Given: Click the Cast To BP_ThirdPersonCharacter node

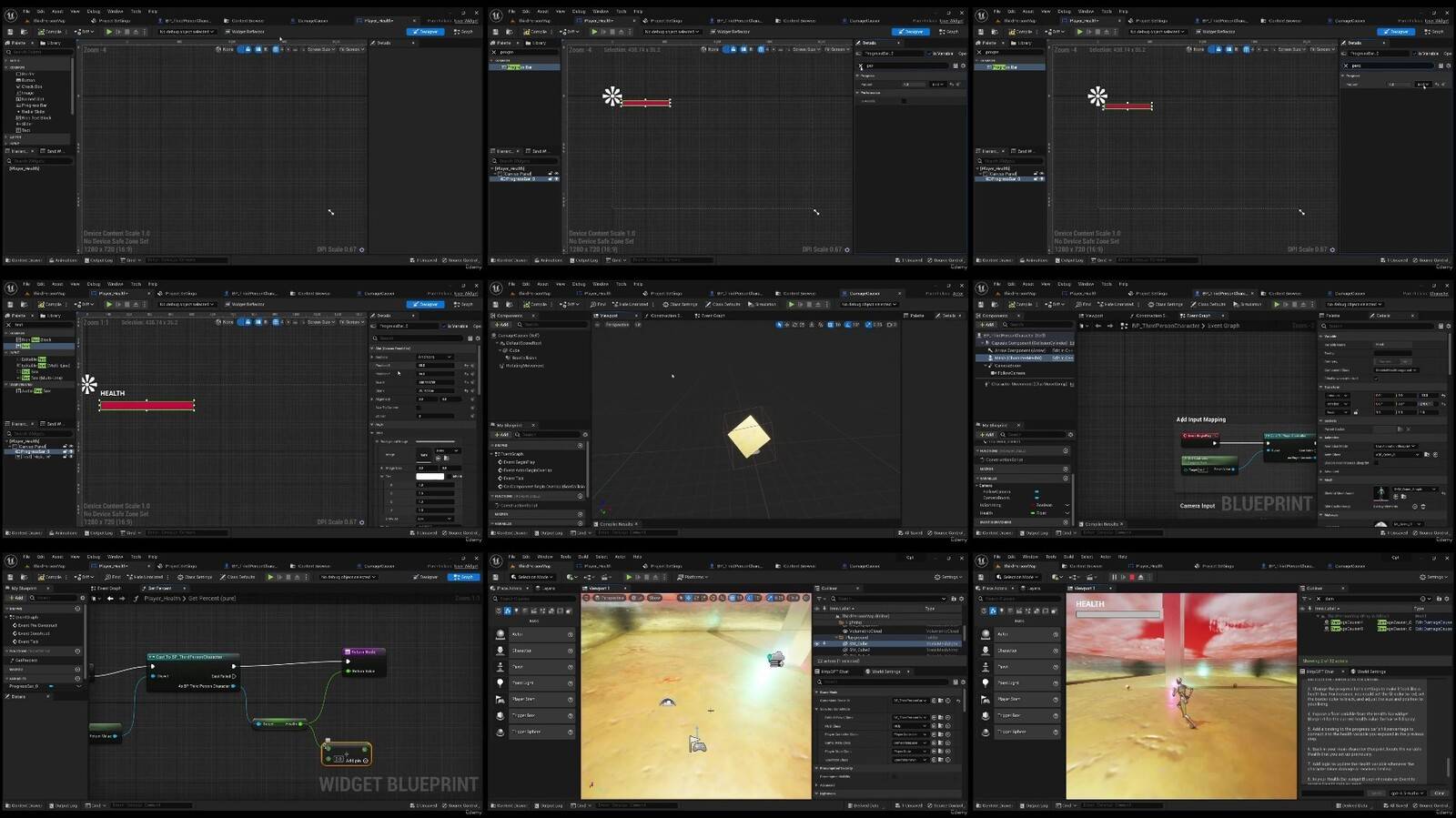Looking at the screenshot, I should click(193, 671).
